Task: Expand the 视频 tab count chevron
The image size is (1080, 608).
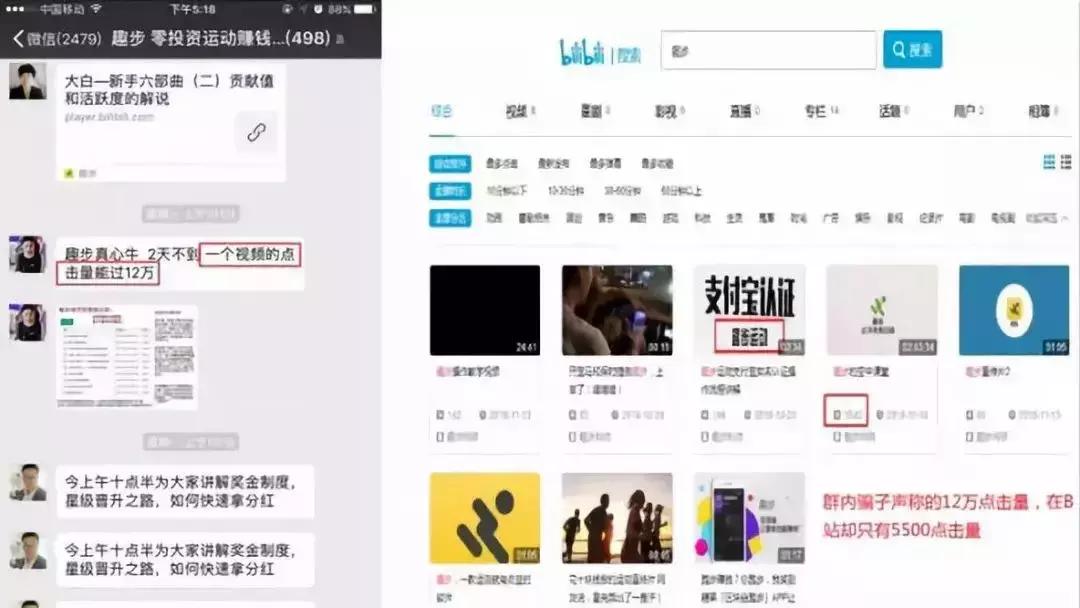Action: click(x=517, y=111)
